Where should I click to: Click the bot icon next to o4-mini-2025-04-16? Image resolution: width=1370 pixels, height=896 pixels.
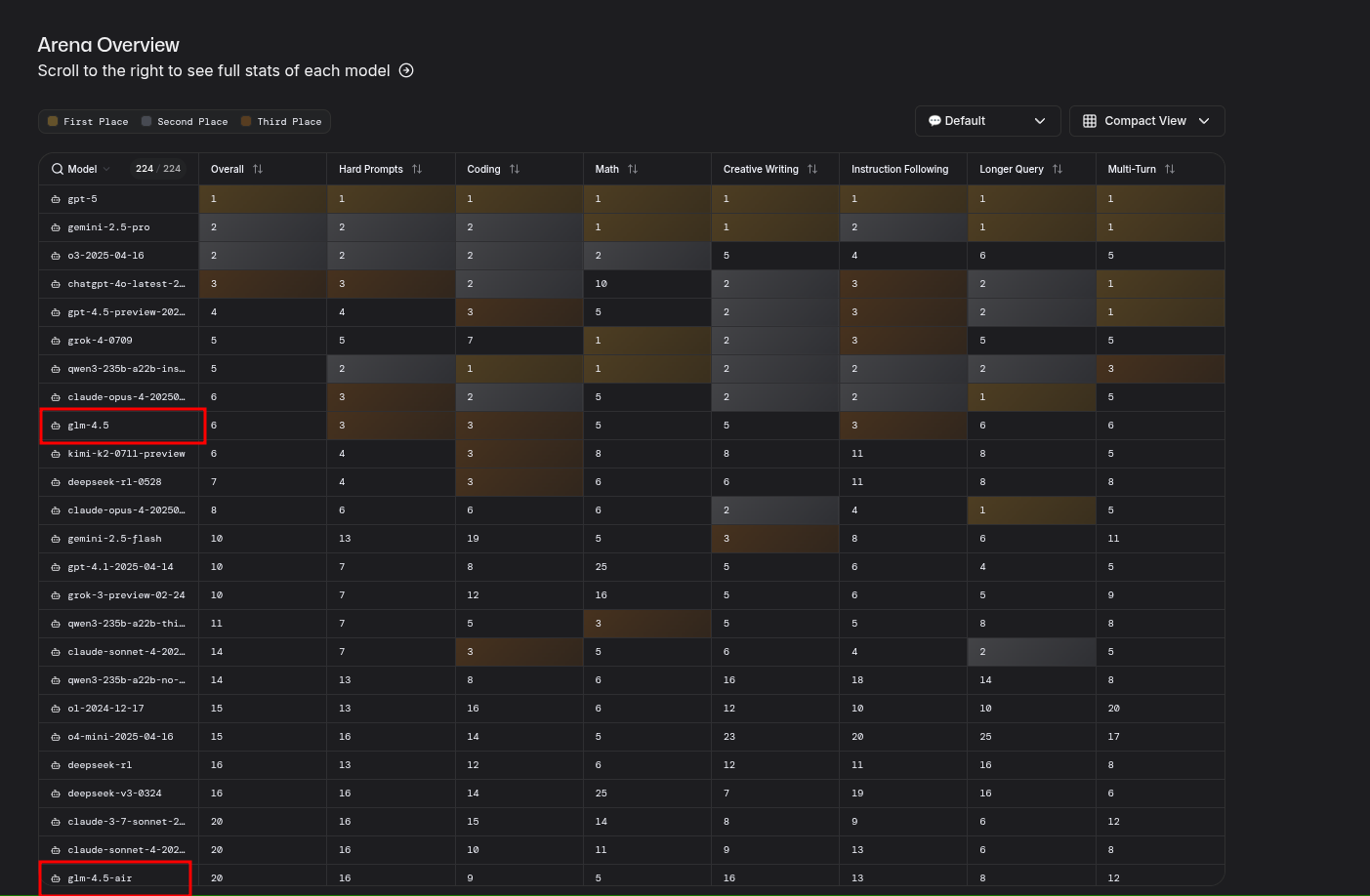pyautogui.click(x=56, y=737)
